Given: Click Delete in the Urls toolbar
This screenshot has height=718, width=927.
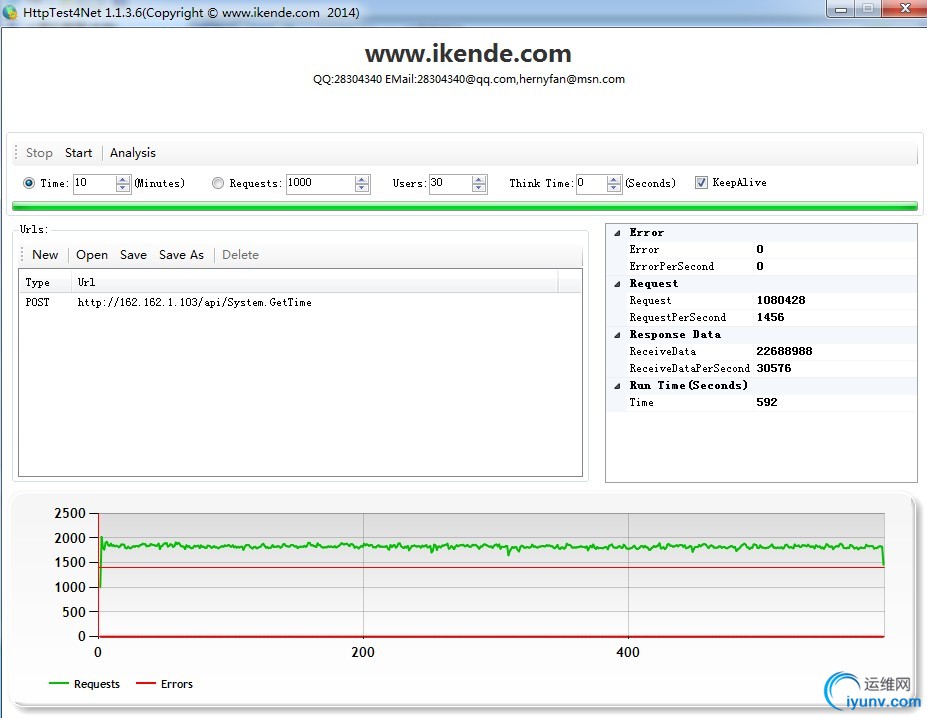Looking at the screenshot, I should click(240, 255).
